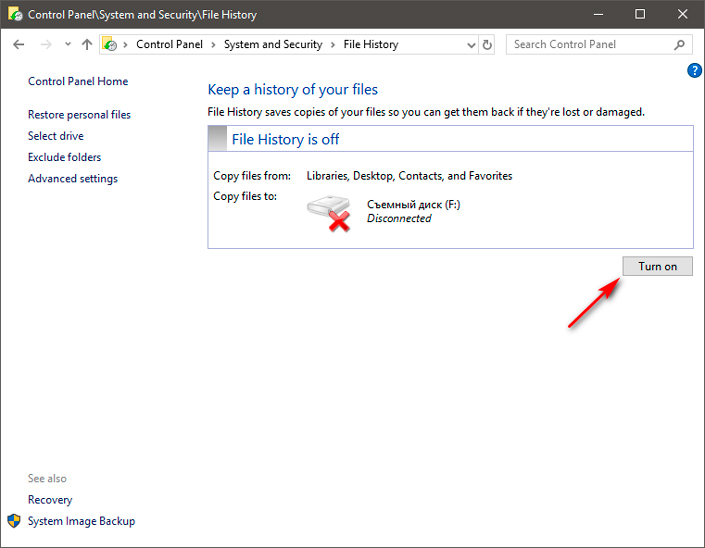Select the File History breadcrumb

(371, 44)
